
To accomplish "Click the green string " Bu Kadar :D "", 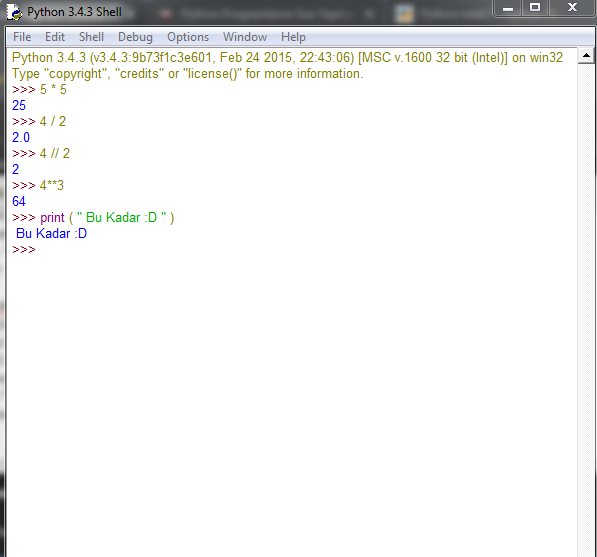I will click(x=121, y=217).
